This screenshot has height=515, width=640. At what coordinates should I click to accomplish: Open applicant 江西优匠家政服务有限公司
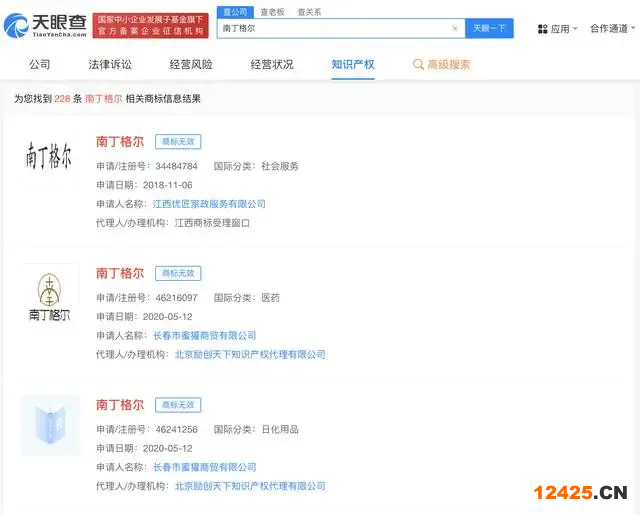tap(209, 204)
